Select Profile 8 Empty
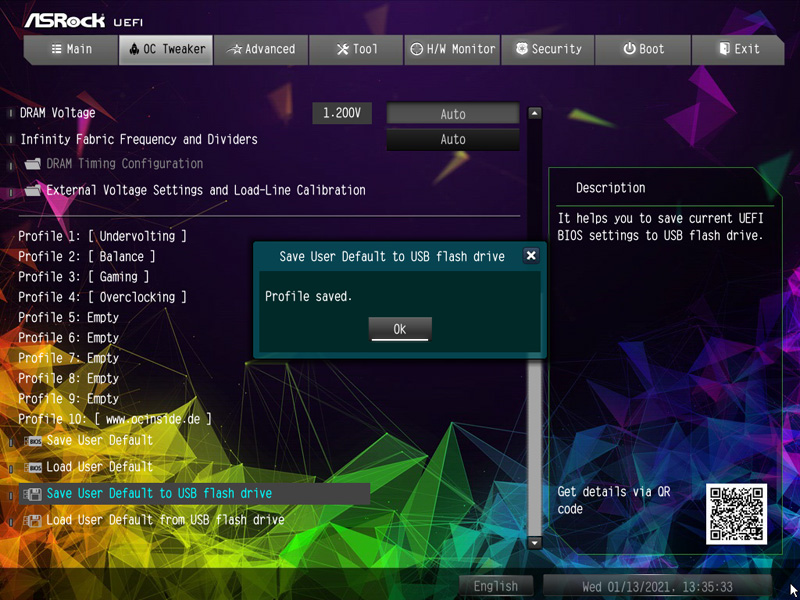 pos(68,379)
